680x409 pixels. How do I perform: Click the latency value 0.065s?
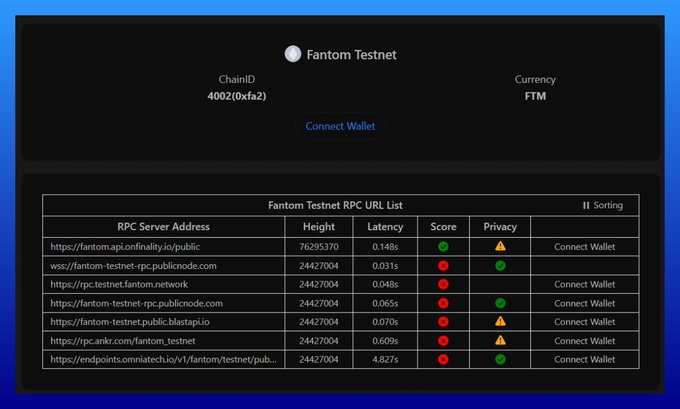click(385, 303)
